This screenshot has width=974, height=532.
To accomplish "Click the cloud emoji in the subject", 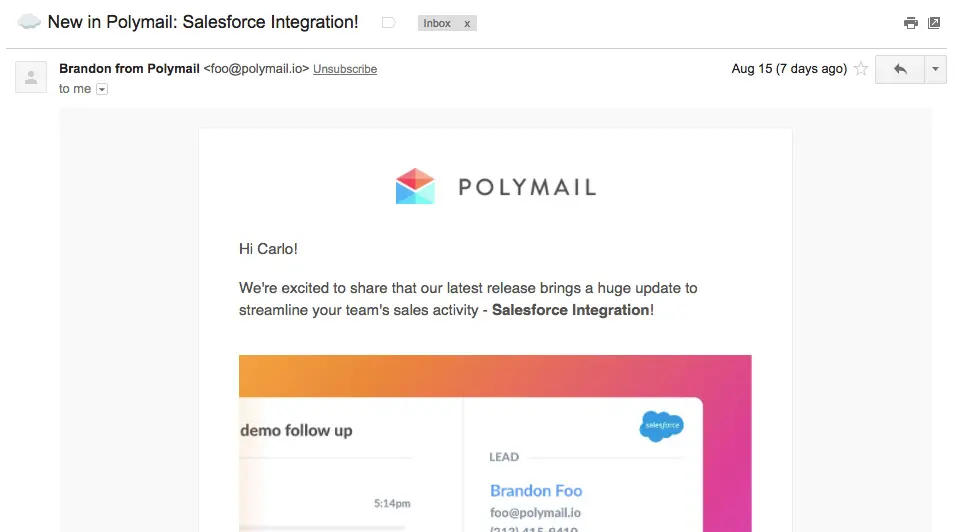I will click(30, 22).
